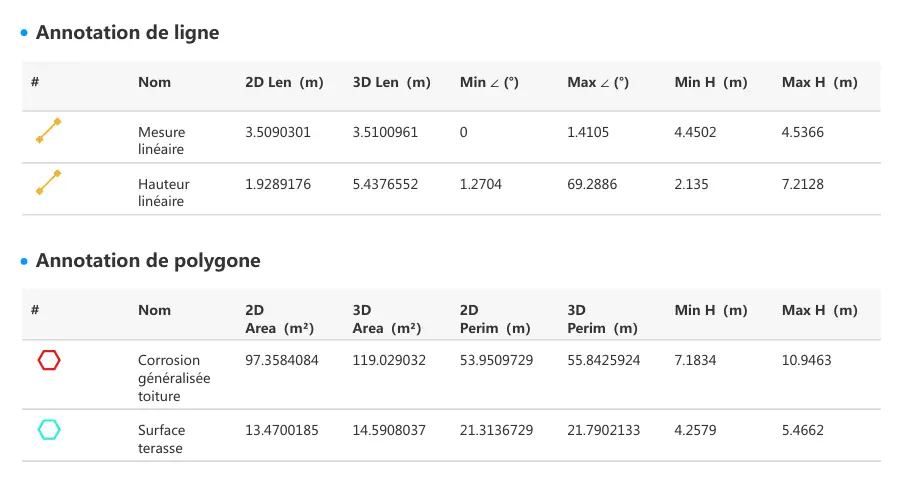Click the Annotation de polygone heading
This screenshot has width=911, height=477.
pyautogui.click(x=148, y=261)
